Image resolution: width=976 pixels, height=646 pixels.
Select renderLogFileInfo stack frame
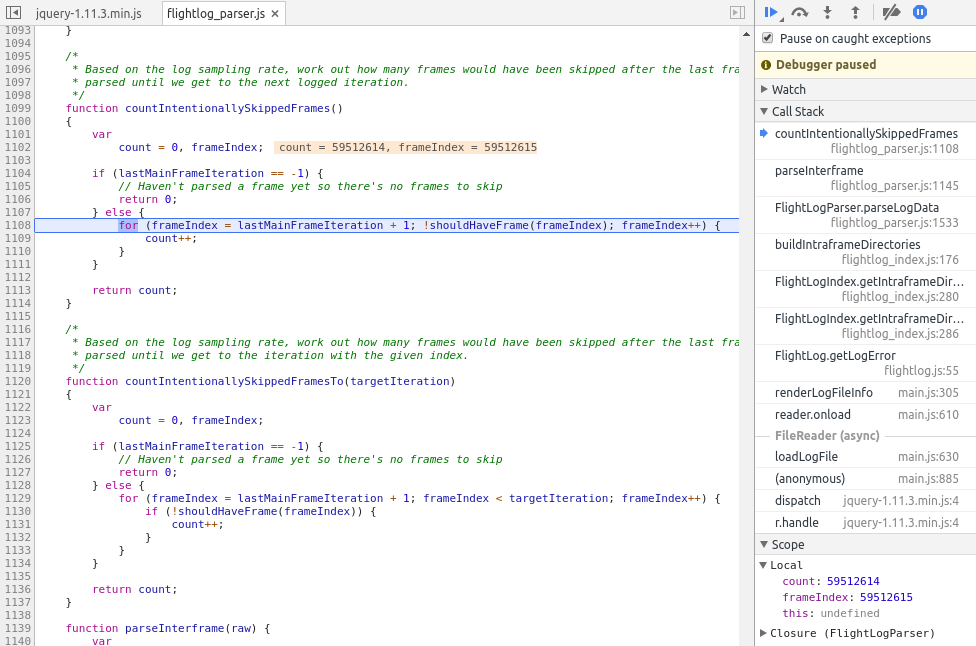(865, 393)
